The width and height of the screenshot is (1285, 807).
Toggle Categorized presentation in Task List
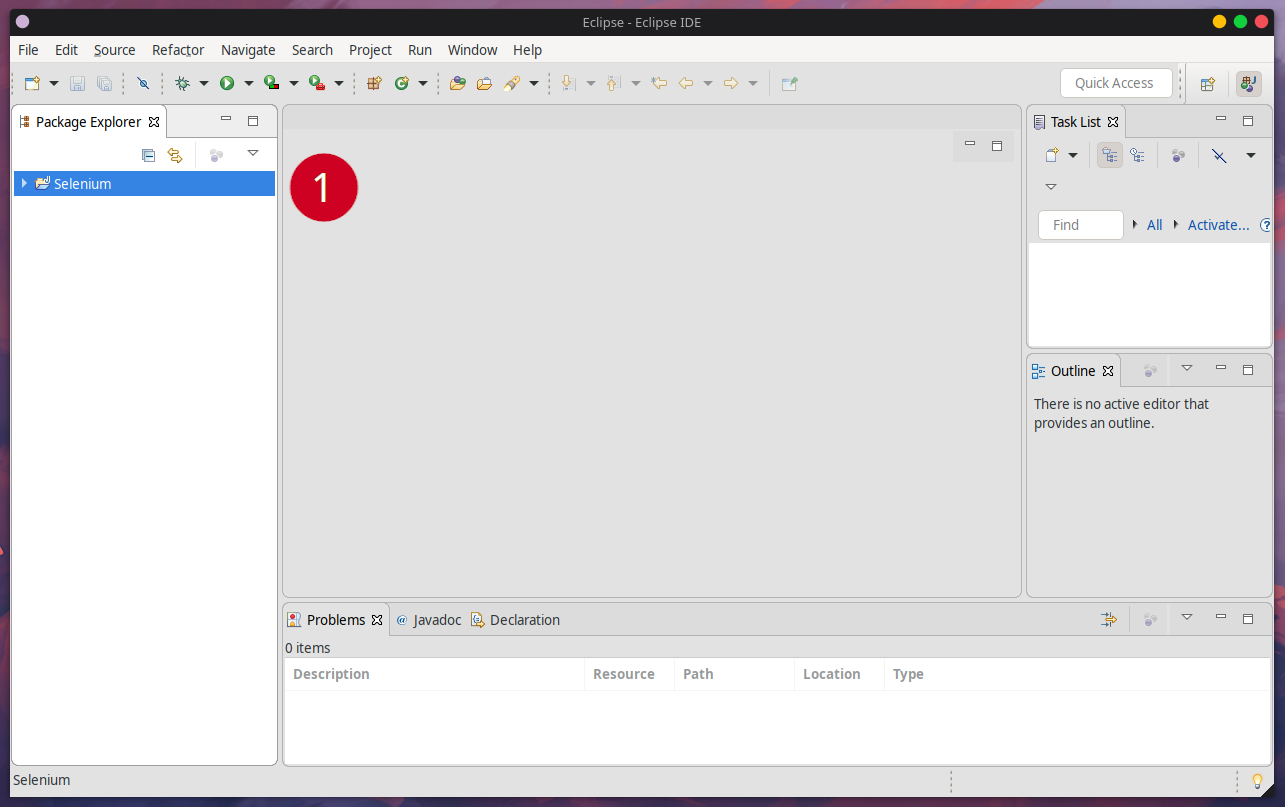pos(1109,155)
